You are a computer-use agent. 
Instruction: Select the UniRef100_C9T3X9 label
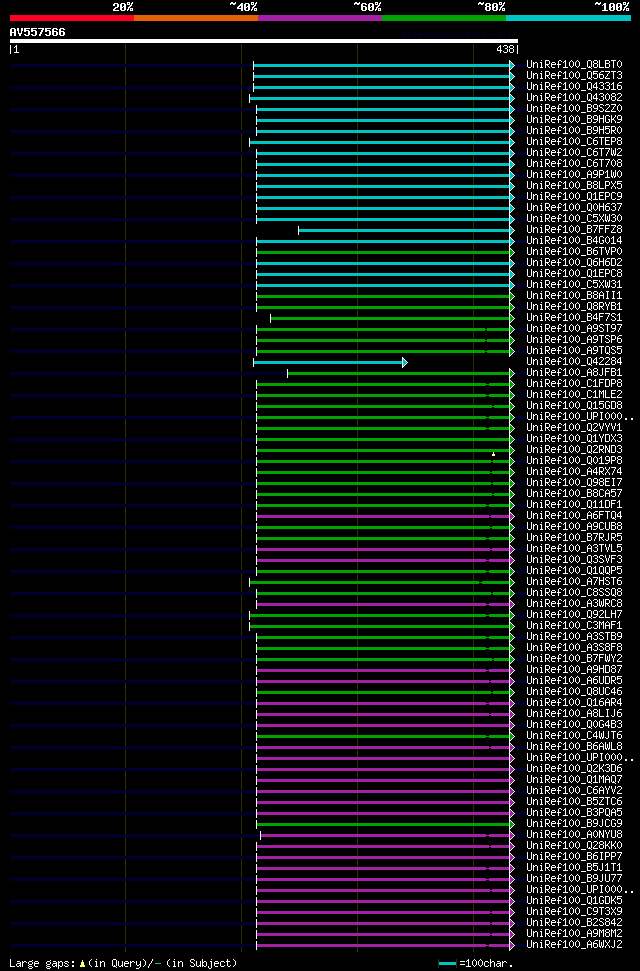[574, 912]
